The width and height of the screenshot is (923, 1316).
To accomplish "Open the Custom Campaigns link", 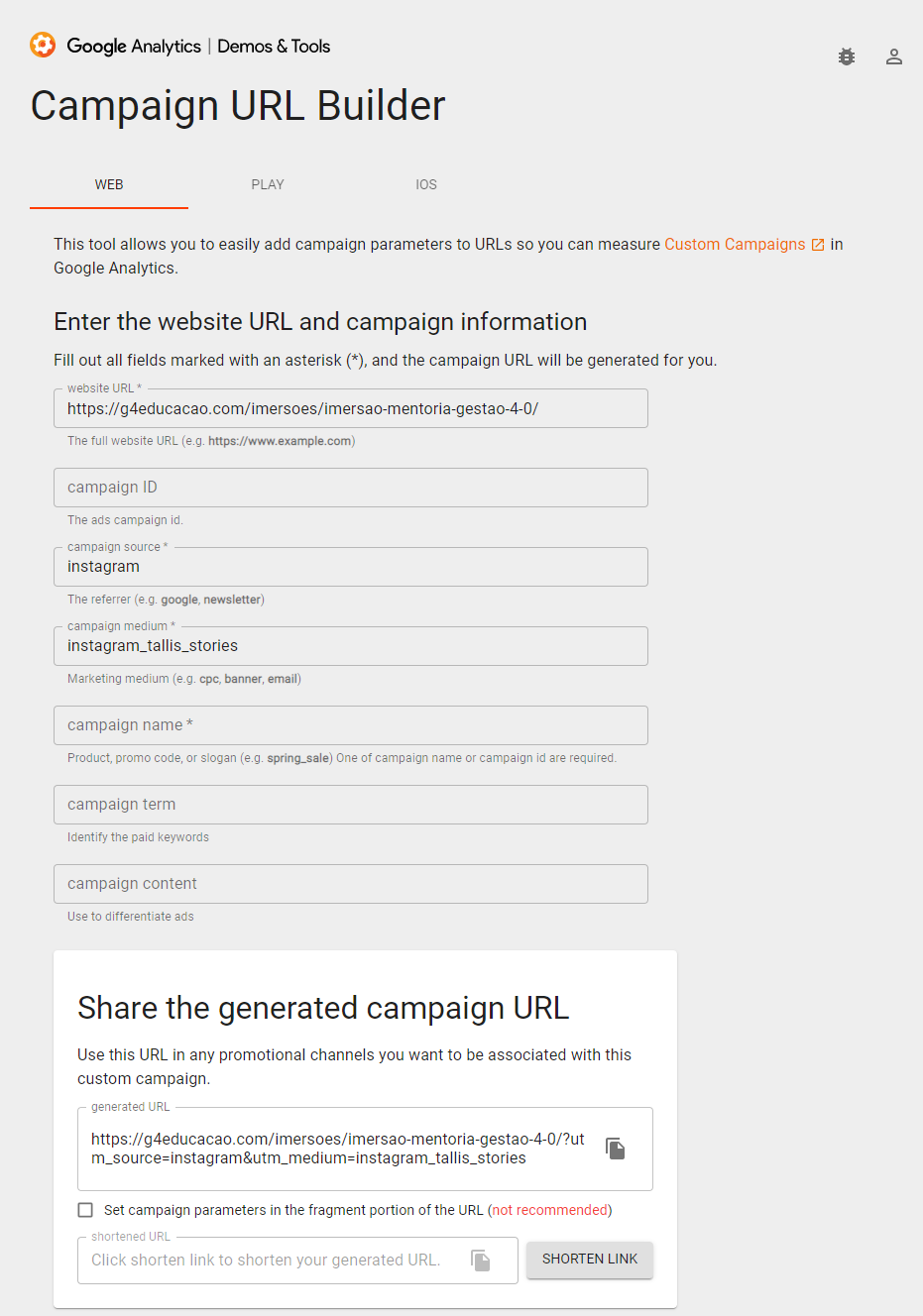I will (735, 244).
